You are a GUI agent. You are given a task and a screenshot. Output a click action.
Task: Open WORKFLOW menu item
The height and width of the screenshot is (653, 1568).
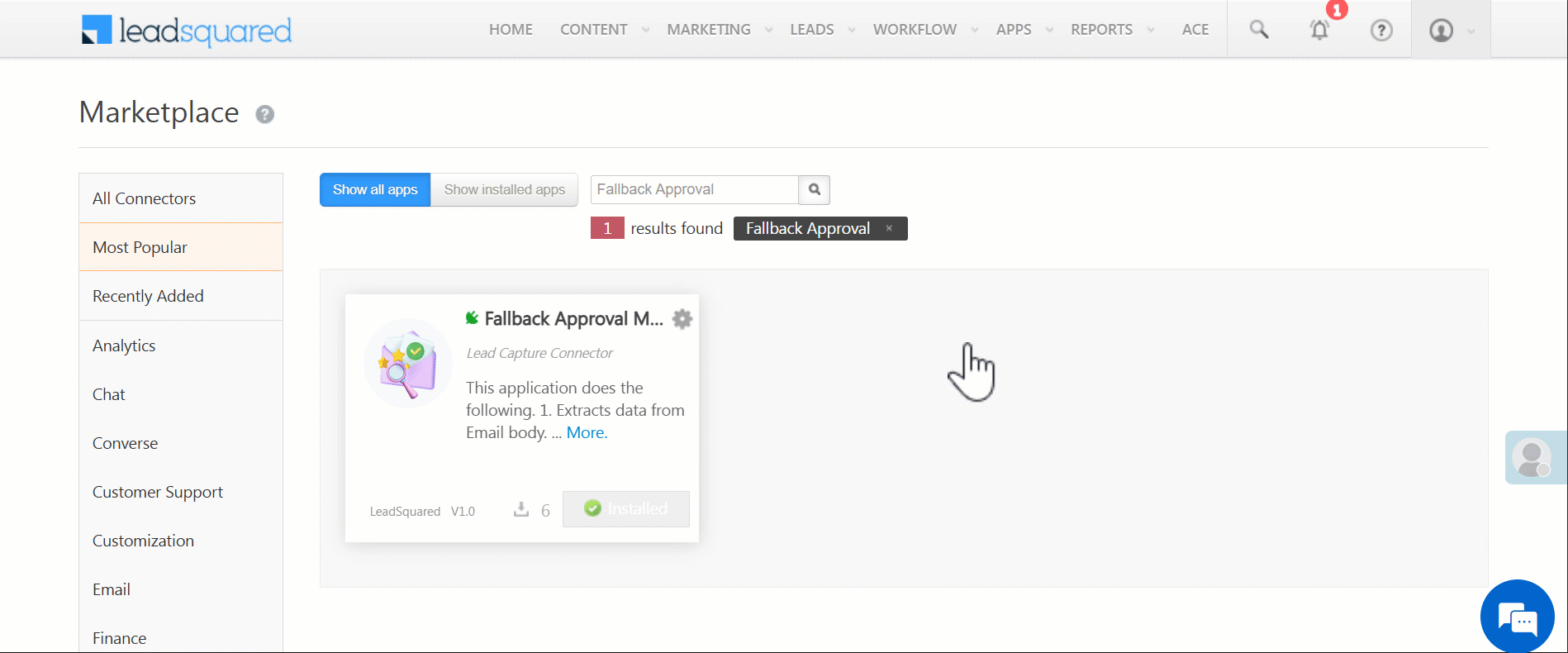pyautogui.click(x=915, y=30)
